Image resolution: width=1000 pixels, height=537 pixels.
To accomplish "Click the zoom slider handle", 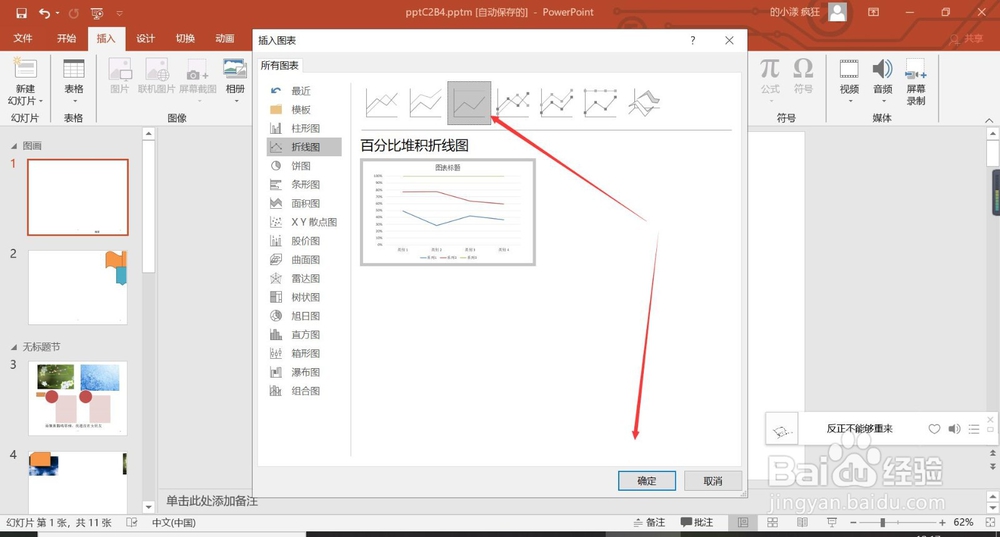I will point(883,522).
